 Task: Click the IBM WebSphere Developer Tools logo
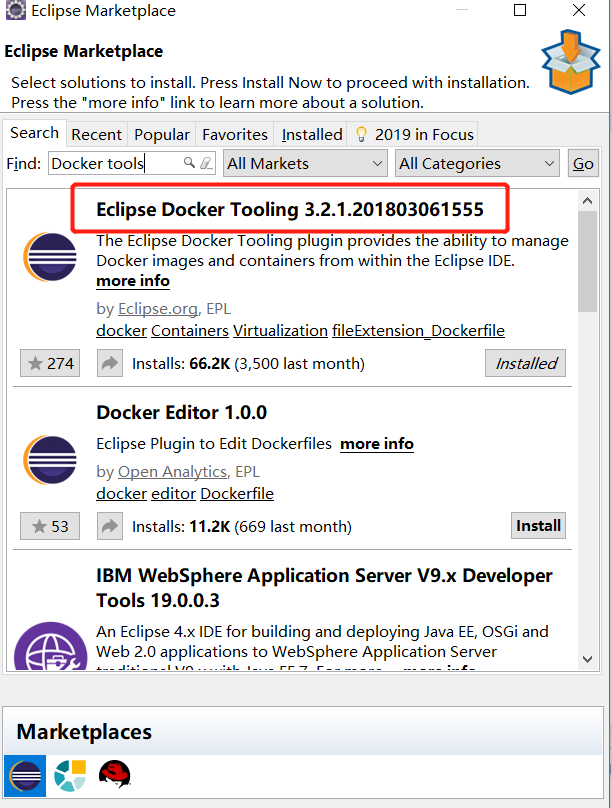(50, 646)
